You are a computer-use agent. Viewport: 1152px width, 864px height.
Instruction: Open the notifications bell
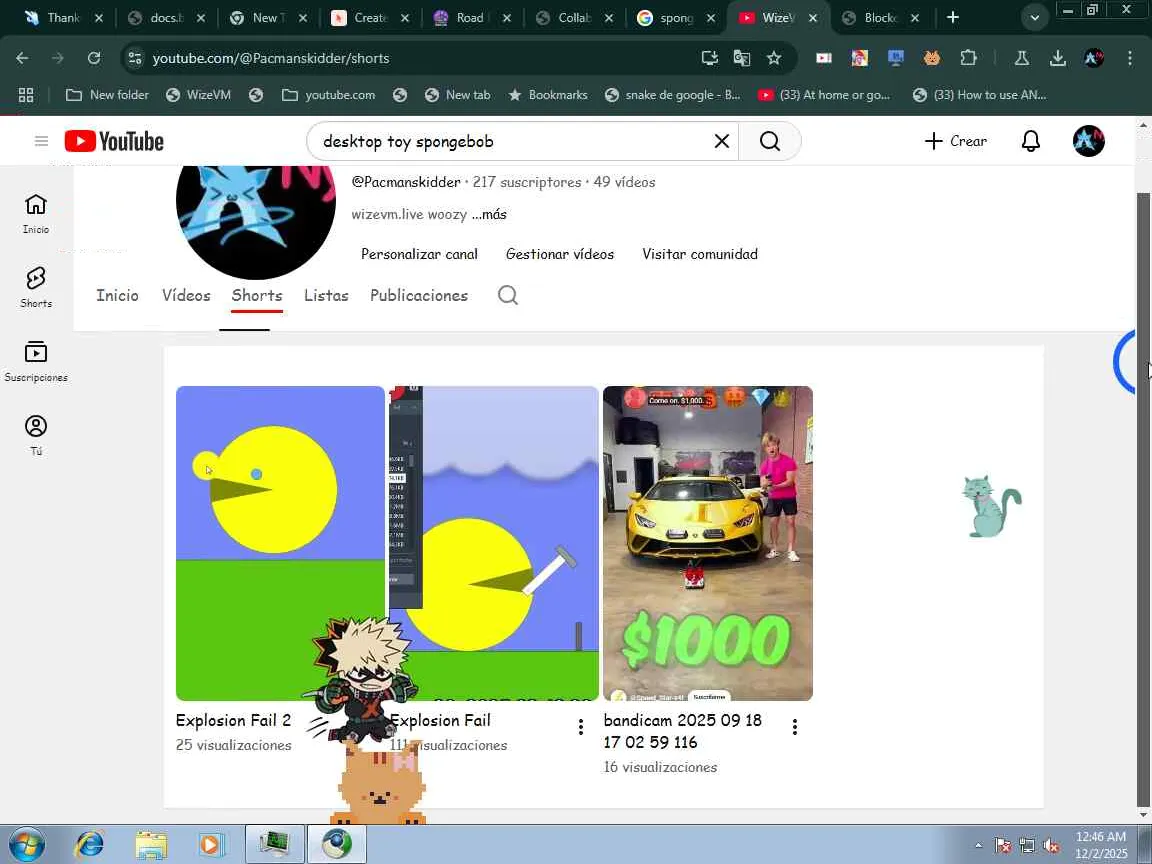coord(1031,141)
